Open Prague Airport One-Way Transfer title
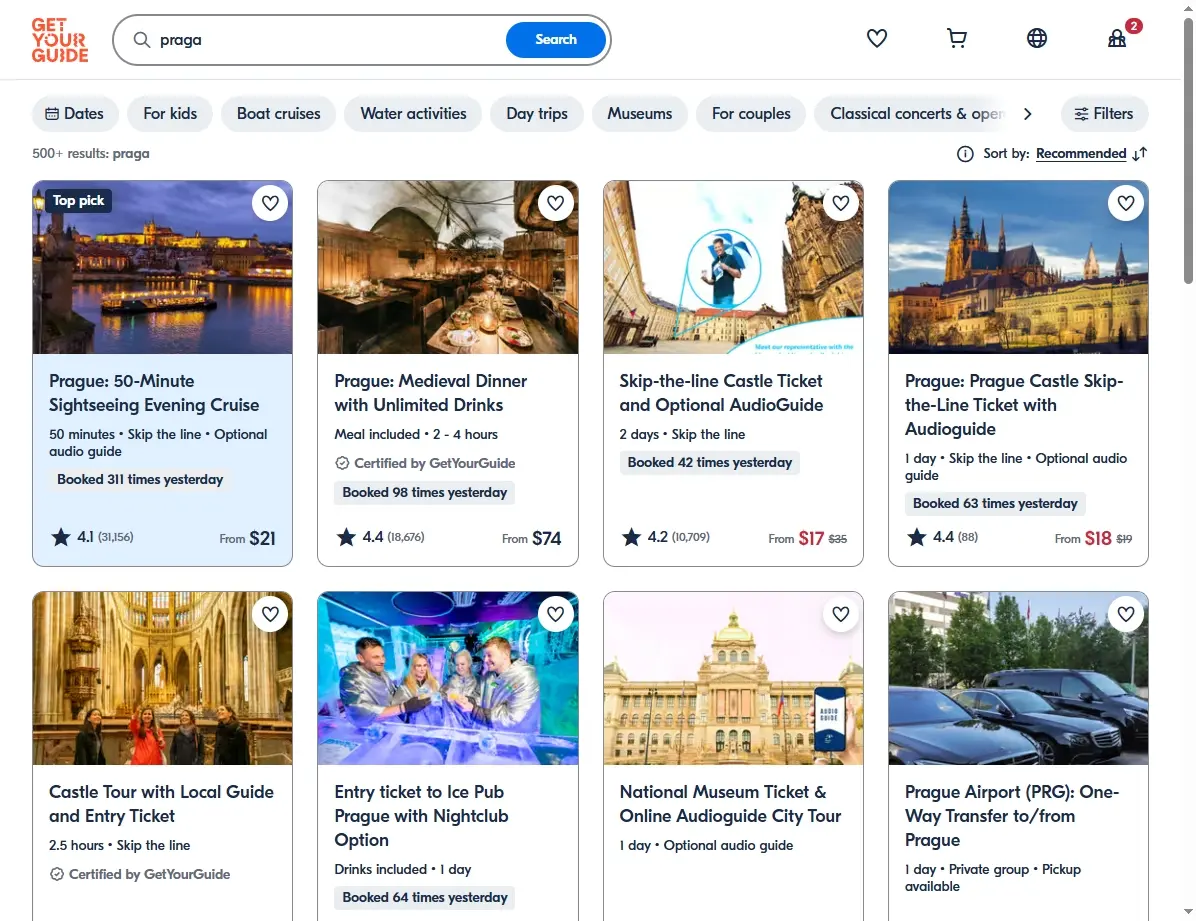 [1011, 816]
